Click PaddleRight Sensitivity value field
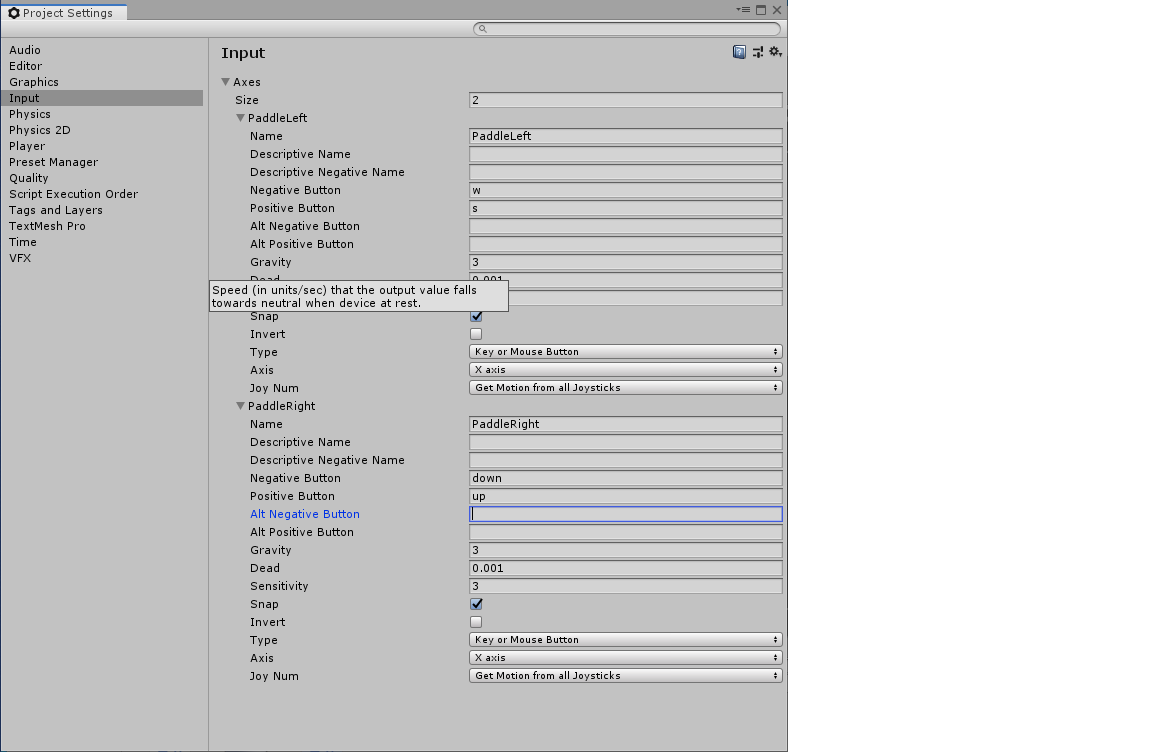 click(x=625, y=586)
